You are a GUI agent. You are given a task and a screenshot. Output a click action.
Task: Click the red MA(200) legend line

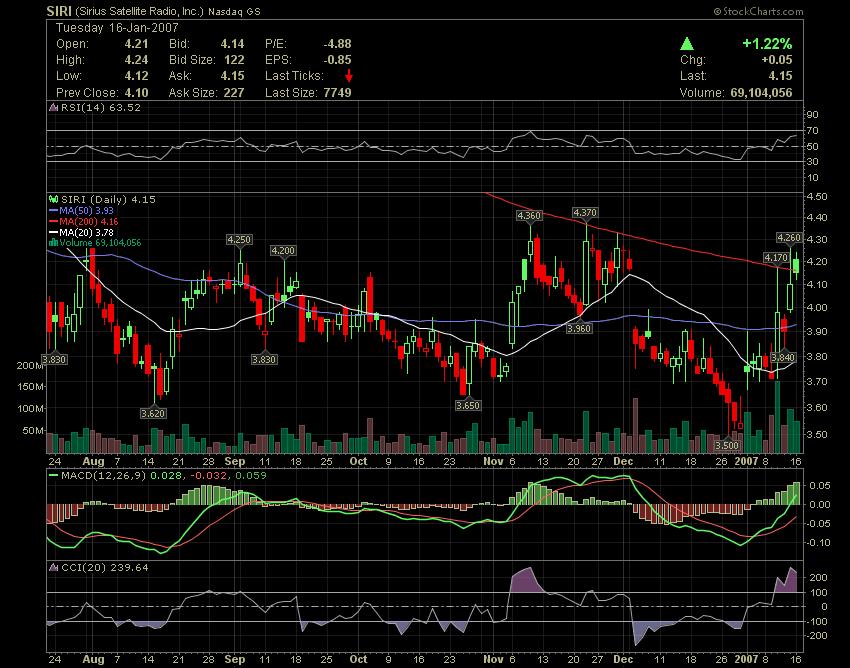click(x=53, y=221)
